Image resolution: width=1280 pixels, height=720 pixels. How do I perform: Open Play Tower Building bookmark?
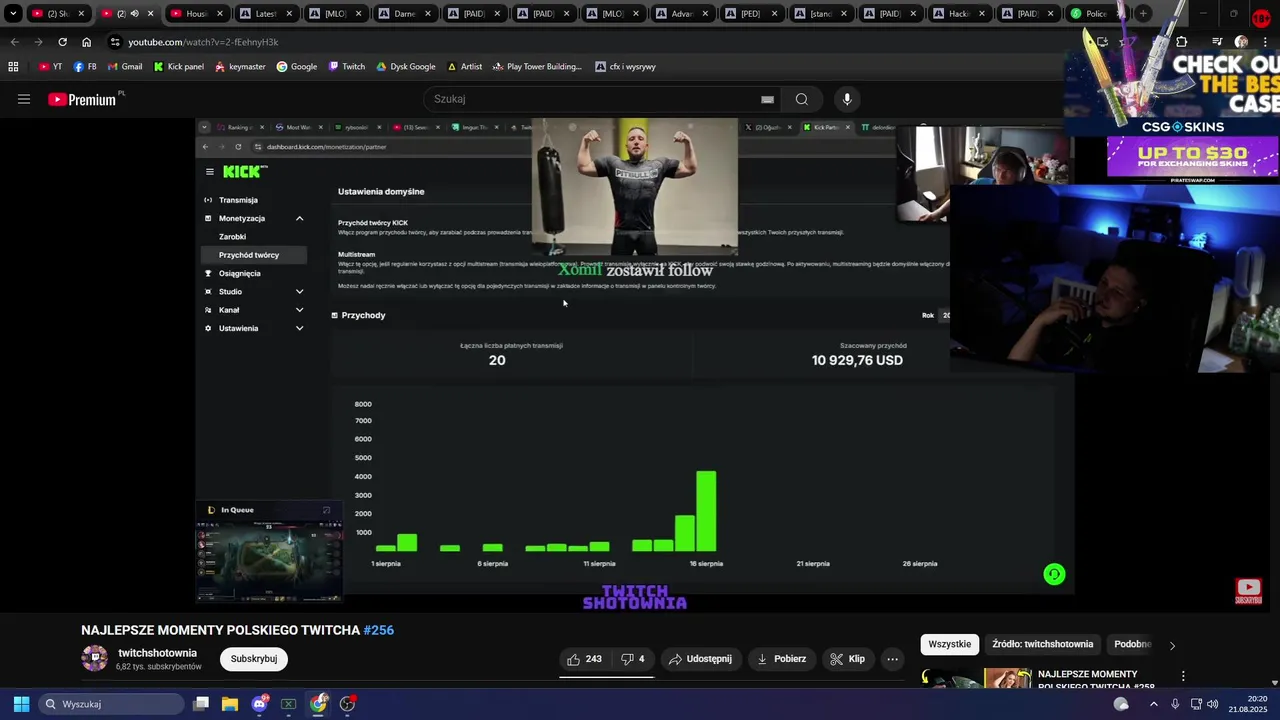(537, 66)
